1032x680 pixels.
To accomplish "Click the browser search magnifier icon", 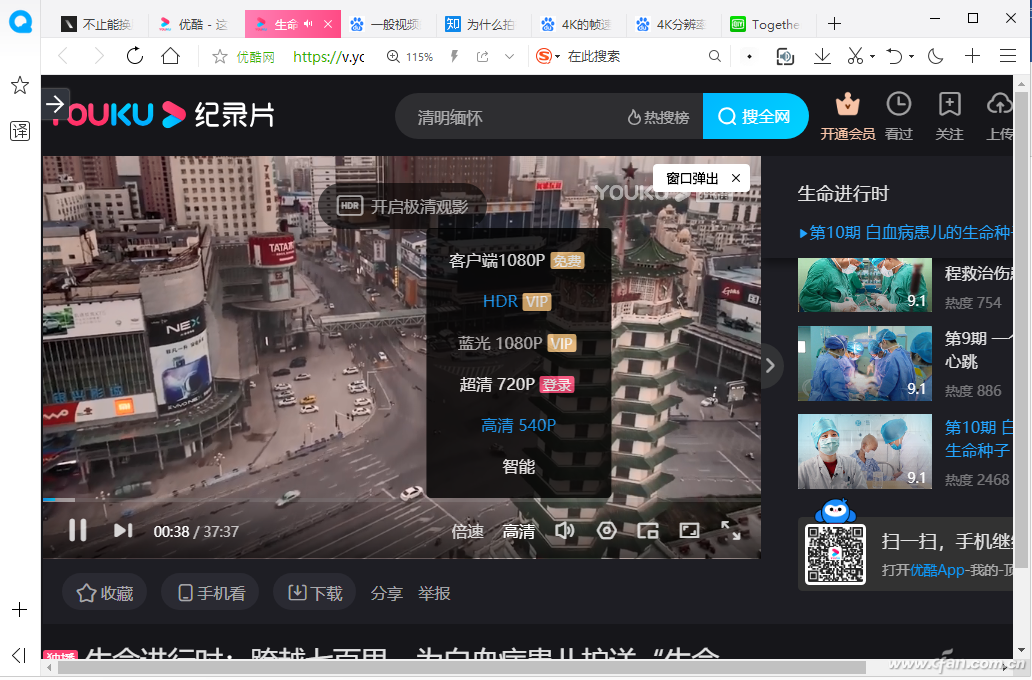I will (714, 57).
